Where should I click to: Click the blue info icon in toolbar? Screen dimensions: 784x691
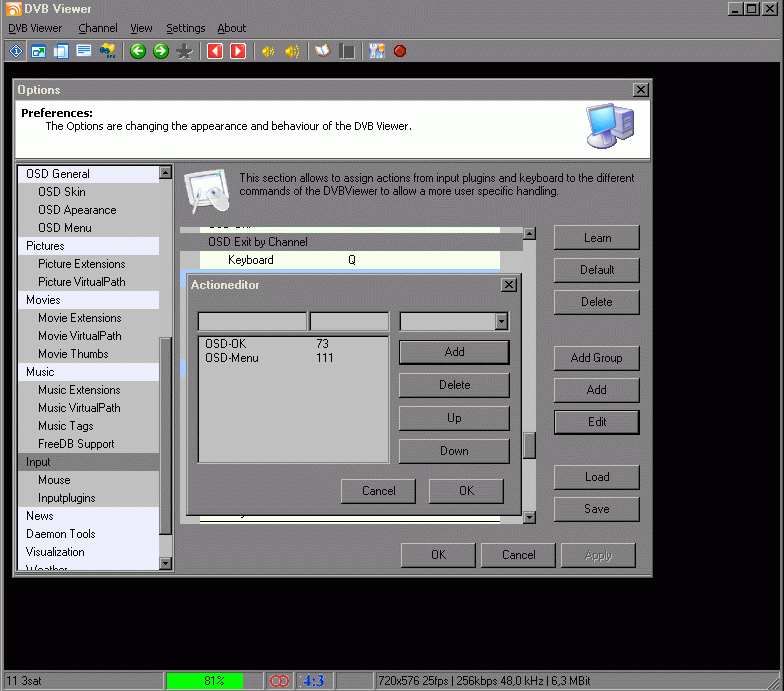[16, 51]
